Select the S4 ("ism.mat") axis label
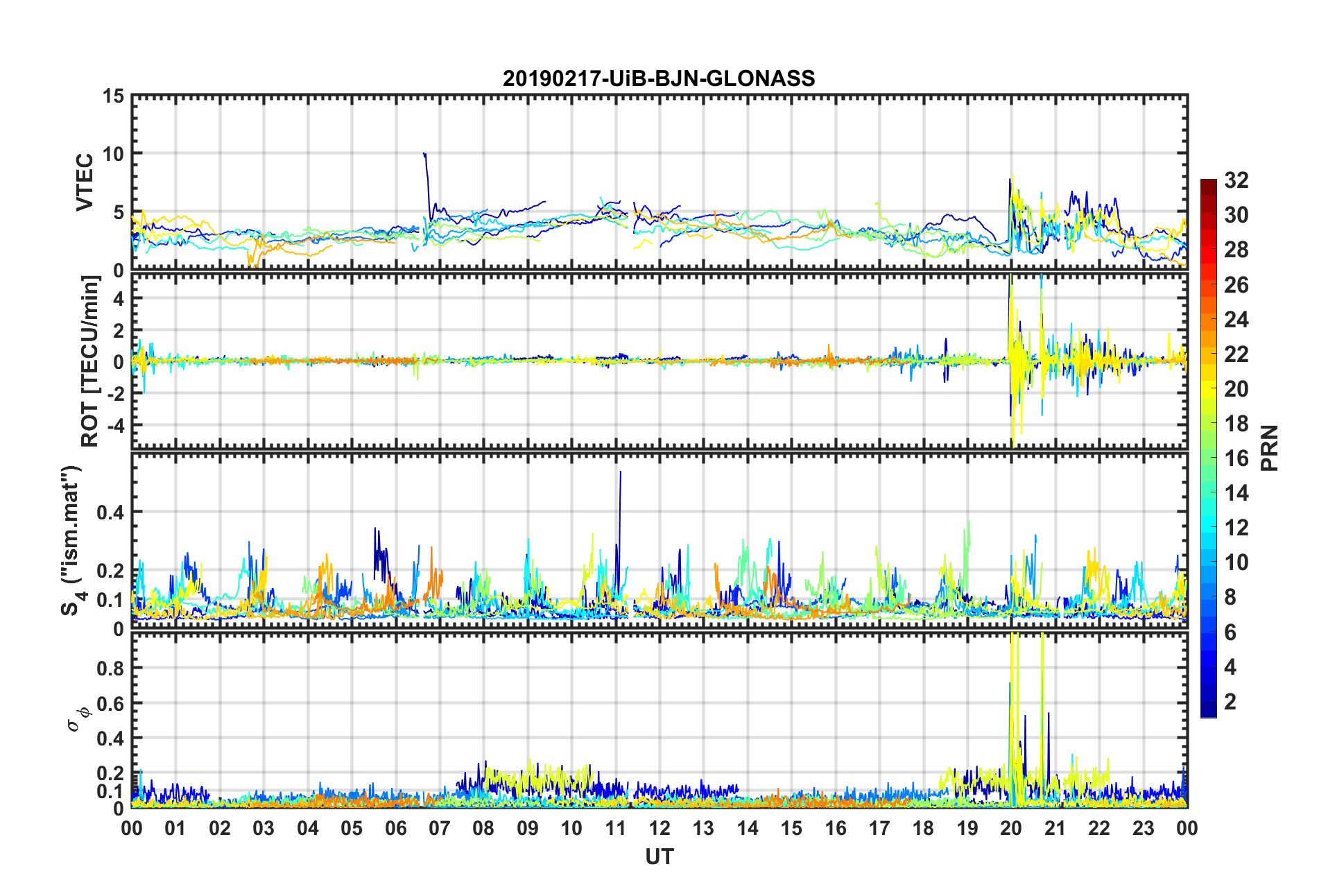 72,541
